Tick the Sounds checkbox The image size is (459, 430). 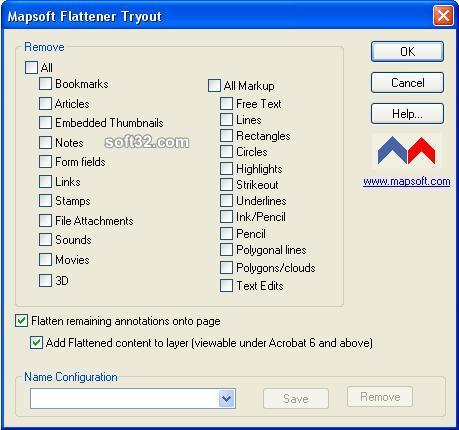click(x=45, y=240)
